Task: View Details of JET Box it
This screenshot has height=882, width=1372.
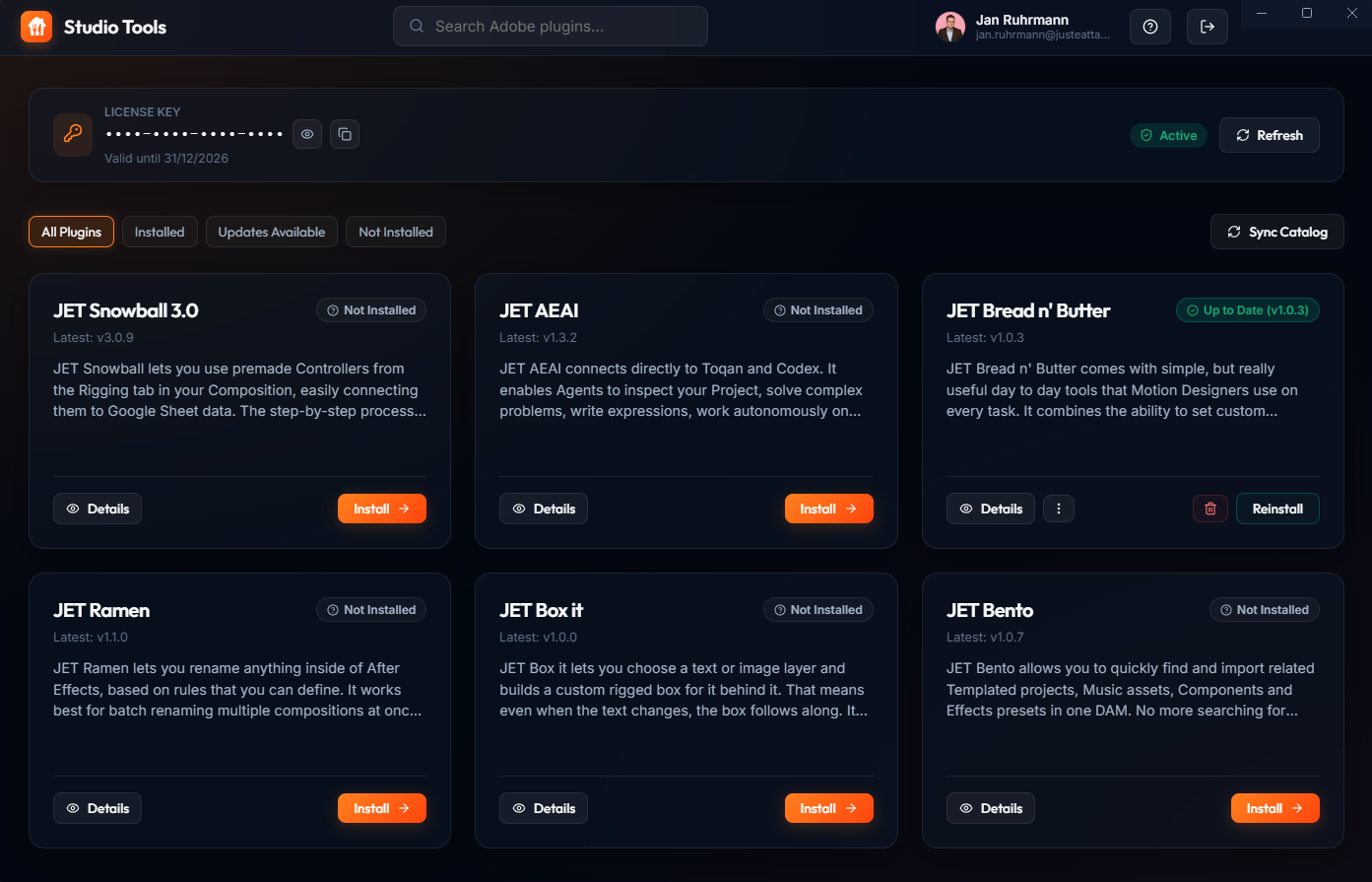Action: tap(544, 808)
